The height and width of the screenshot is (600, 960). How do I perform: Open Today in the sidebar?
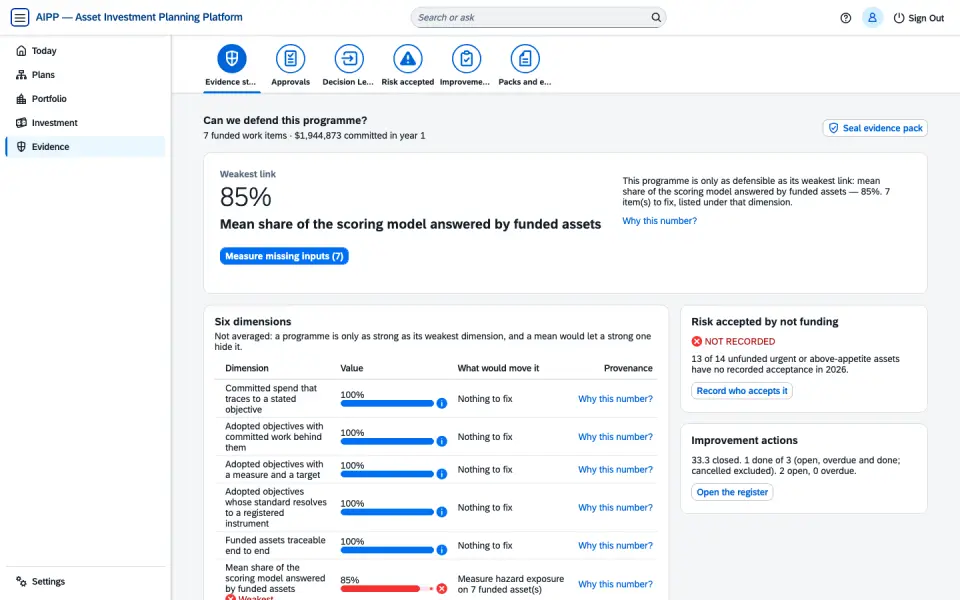pyautogui.click(x=85, y=51)
